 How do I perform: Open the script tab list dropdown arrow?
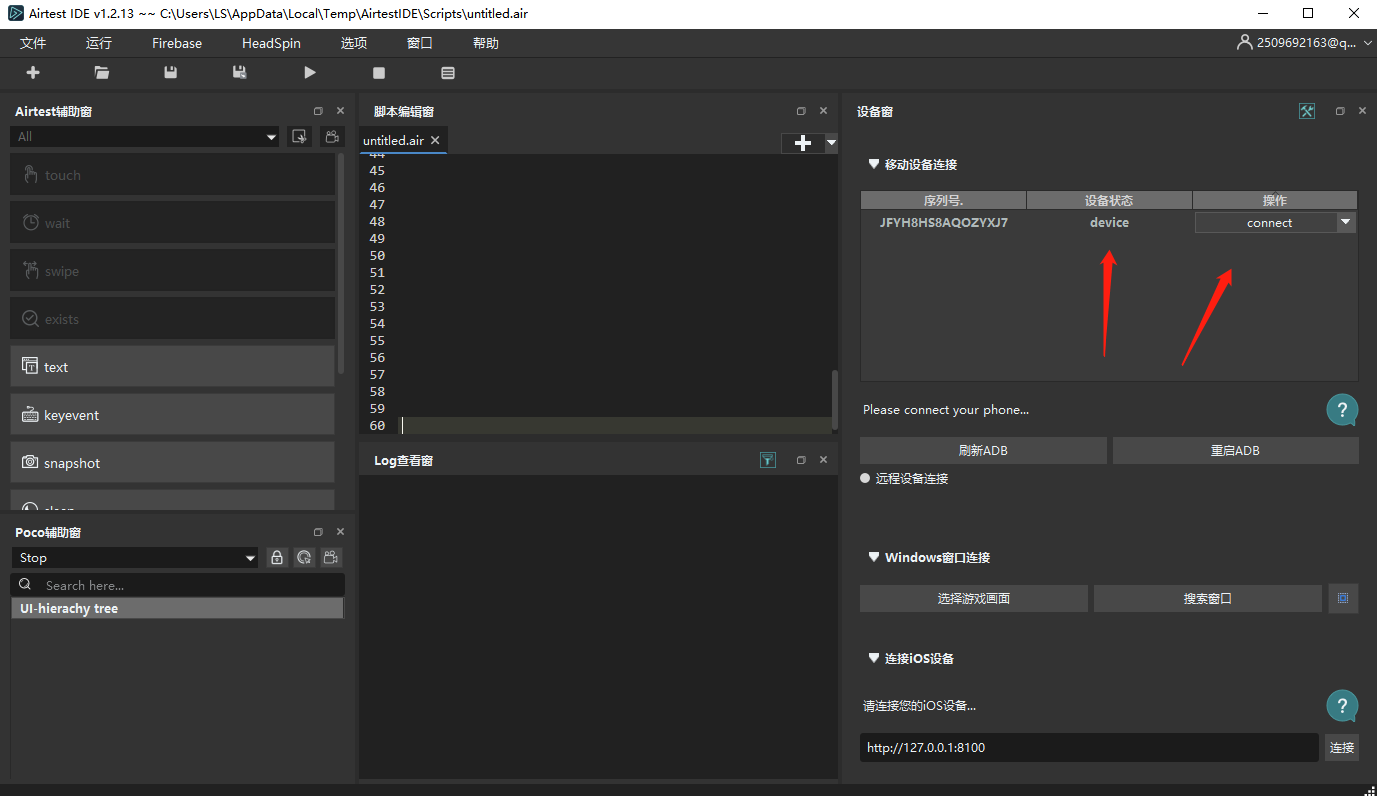(x=831, y=143)
